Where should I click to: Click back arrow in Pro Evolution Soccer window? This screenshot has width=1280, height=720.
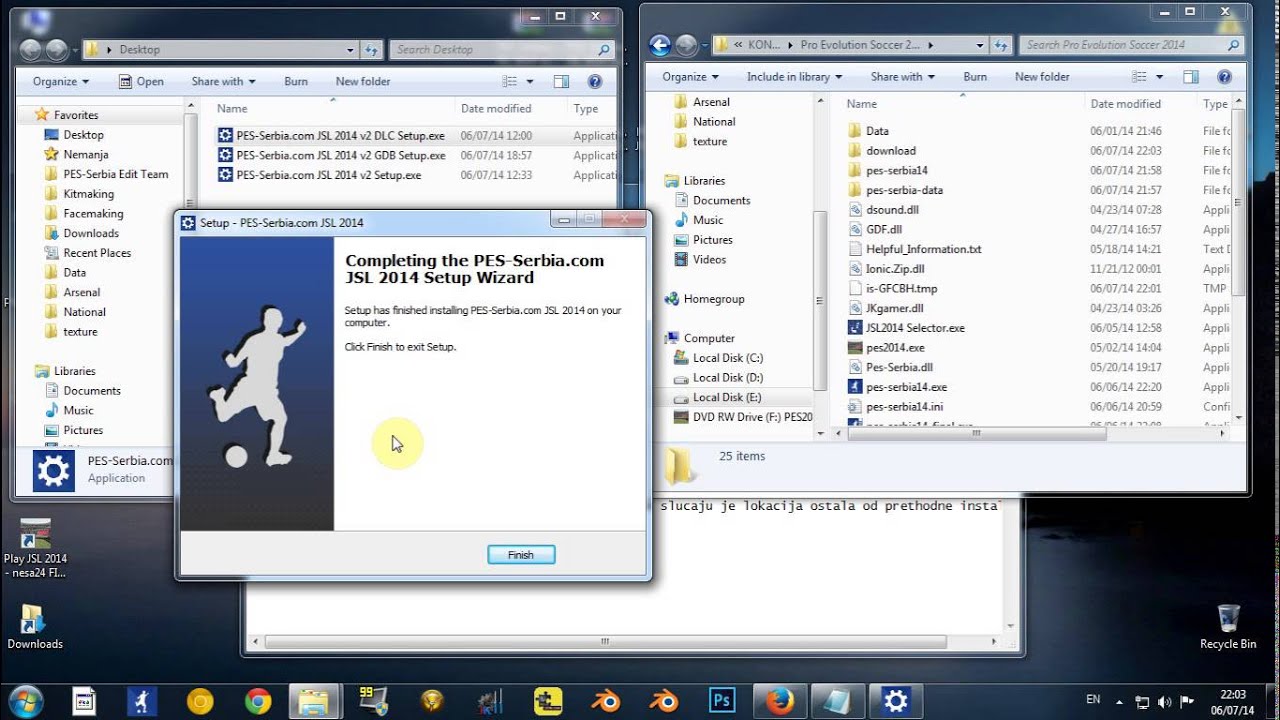tap(659, 45)
